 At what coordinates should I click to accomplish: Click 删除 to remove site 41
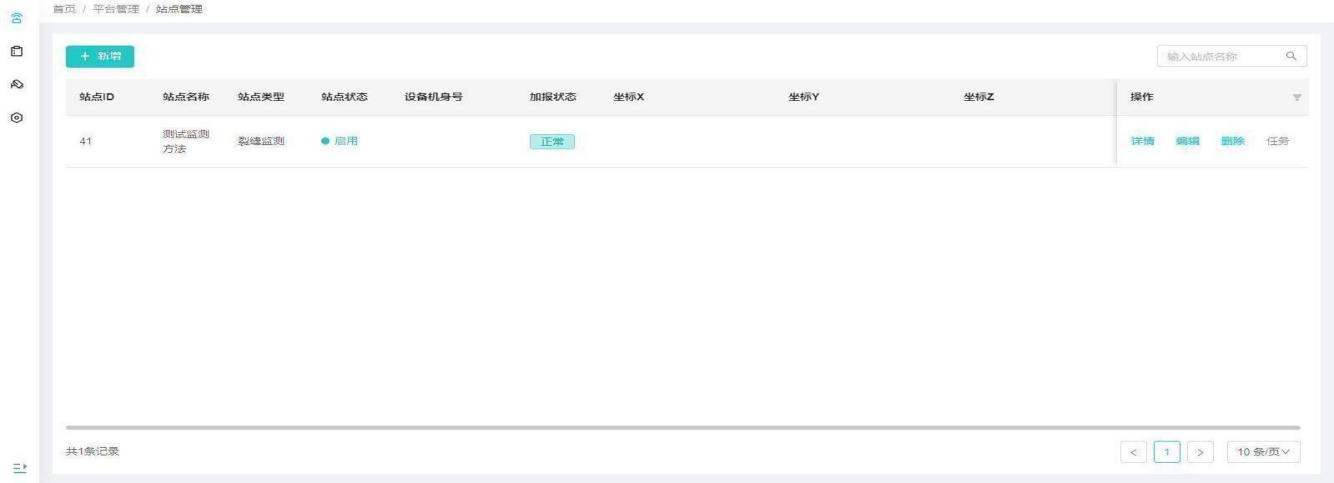pyautogui.click(x=1232, y=141)
